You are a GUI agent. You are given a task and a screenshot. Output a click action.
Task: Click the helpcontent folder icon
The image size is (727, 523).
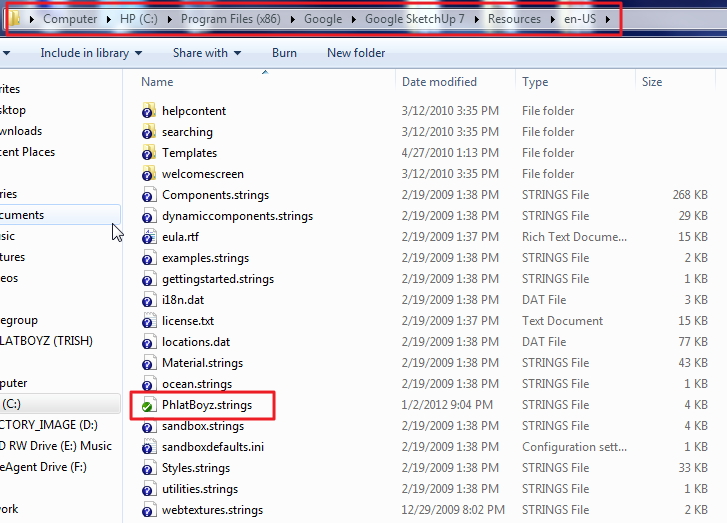click(148, 111)
